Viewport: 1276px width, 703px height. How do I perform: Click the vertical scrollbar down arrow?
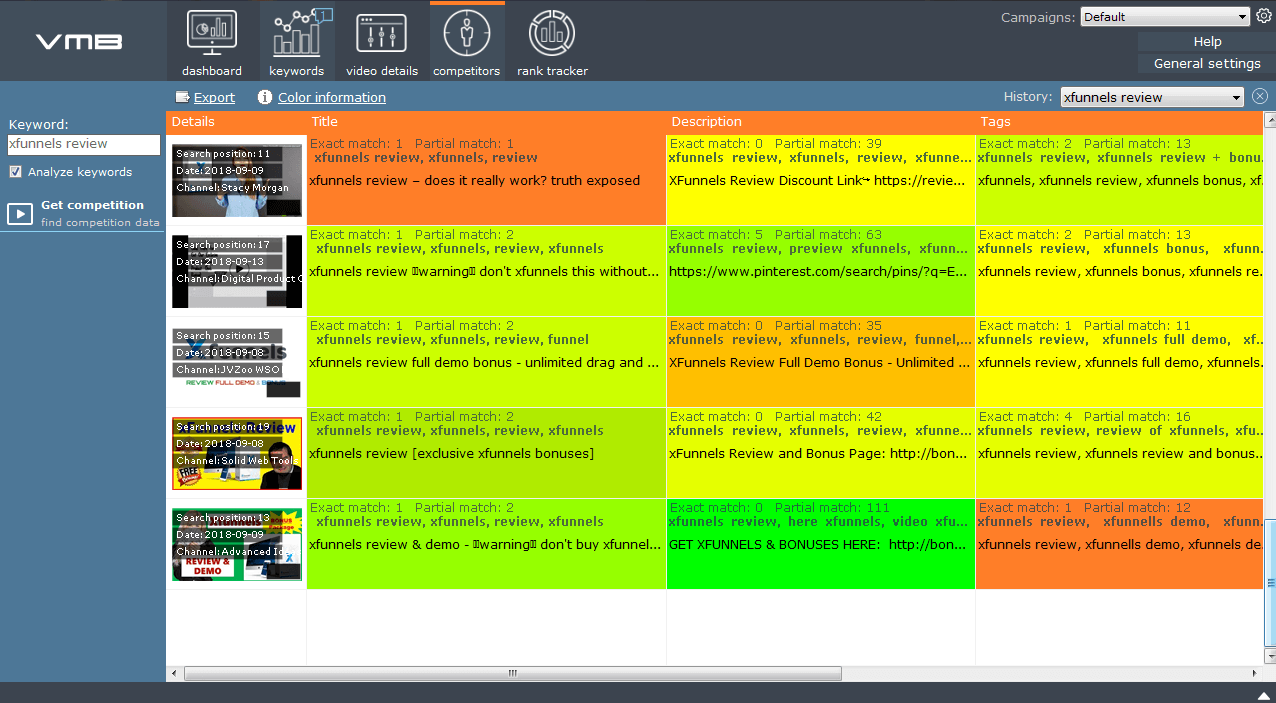point(1270,659)
